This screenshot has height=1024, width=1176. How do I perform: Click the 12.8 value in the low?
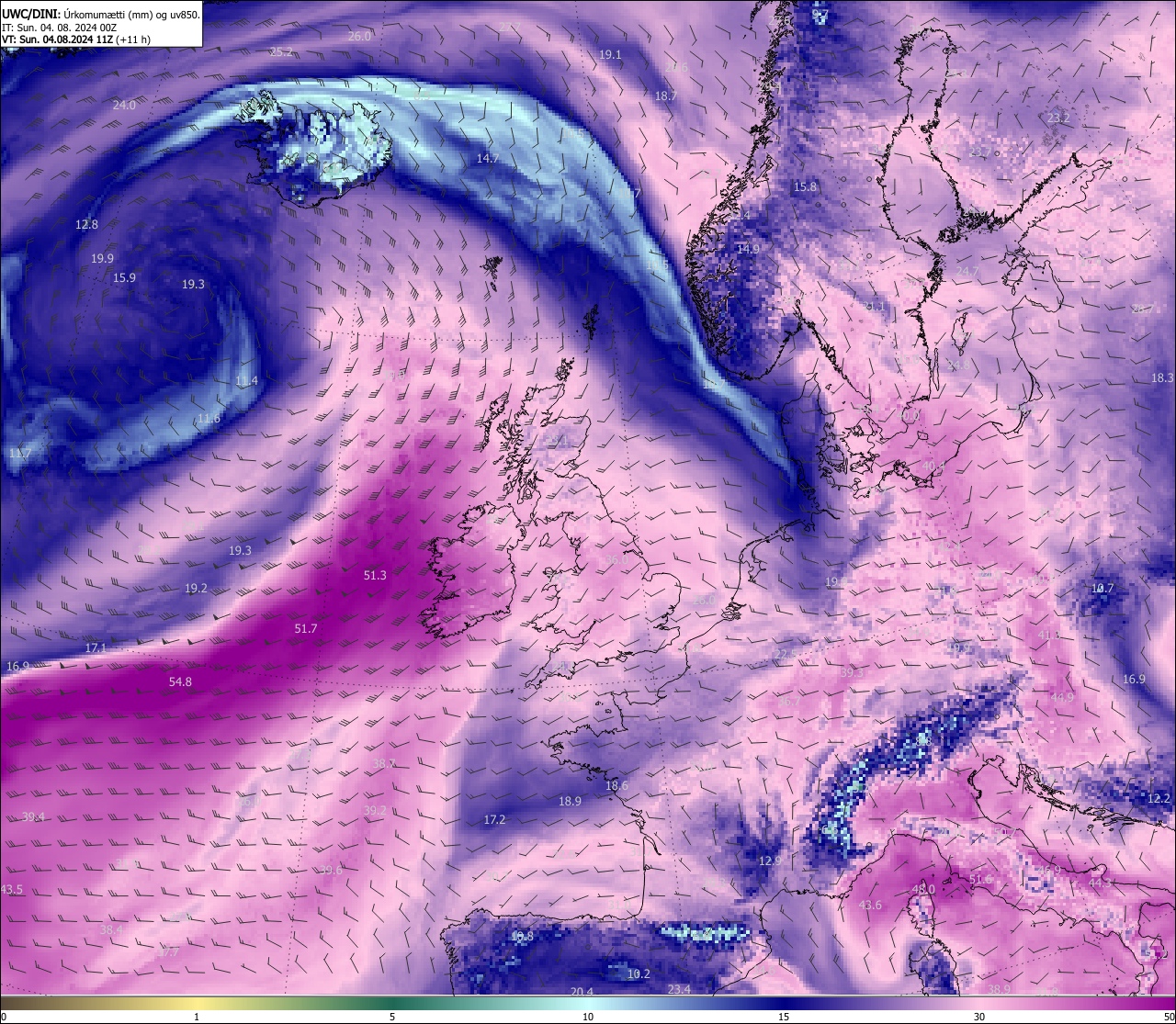point(86,224)
